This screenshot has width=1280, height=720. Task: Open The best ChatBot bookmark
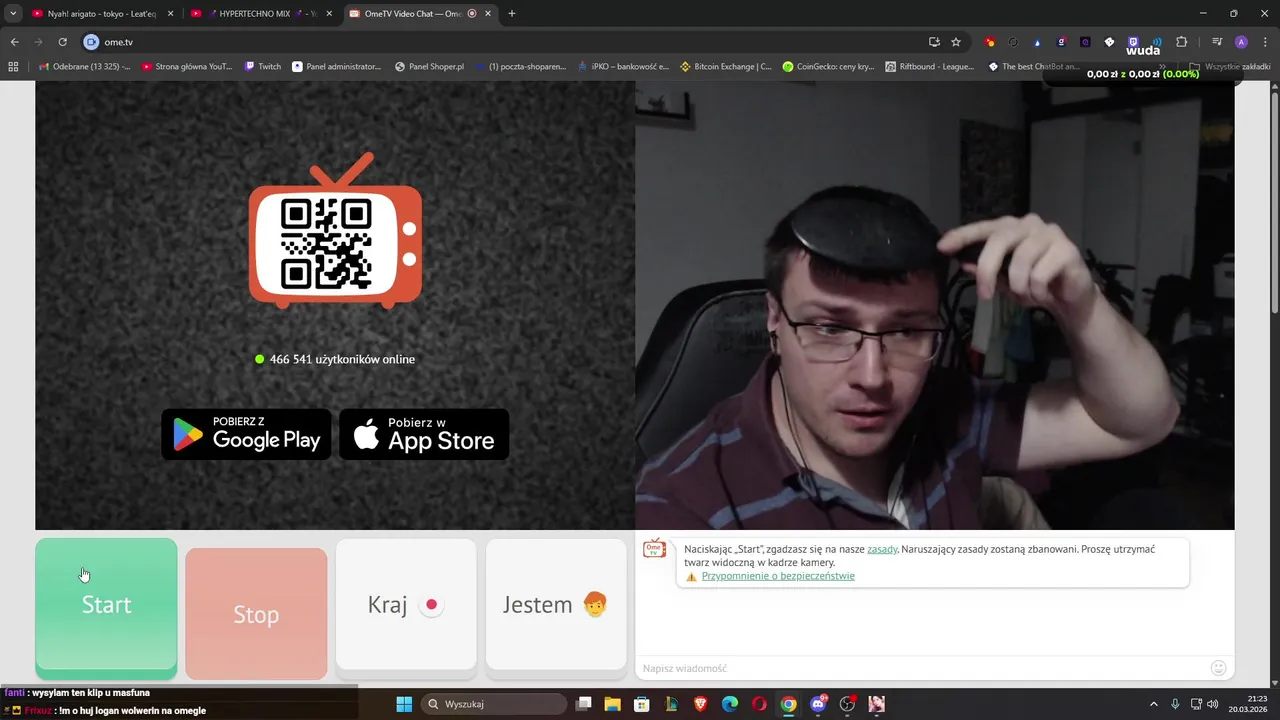pyautogui.click(x=1033, y=66)
